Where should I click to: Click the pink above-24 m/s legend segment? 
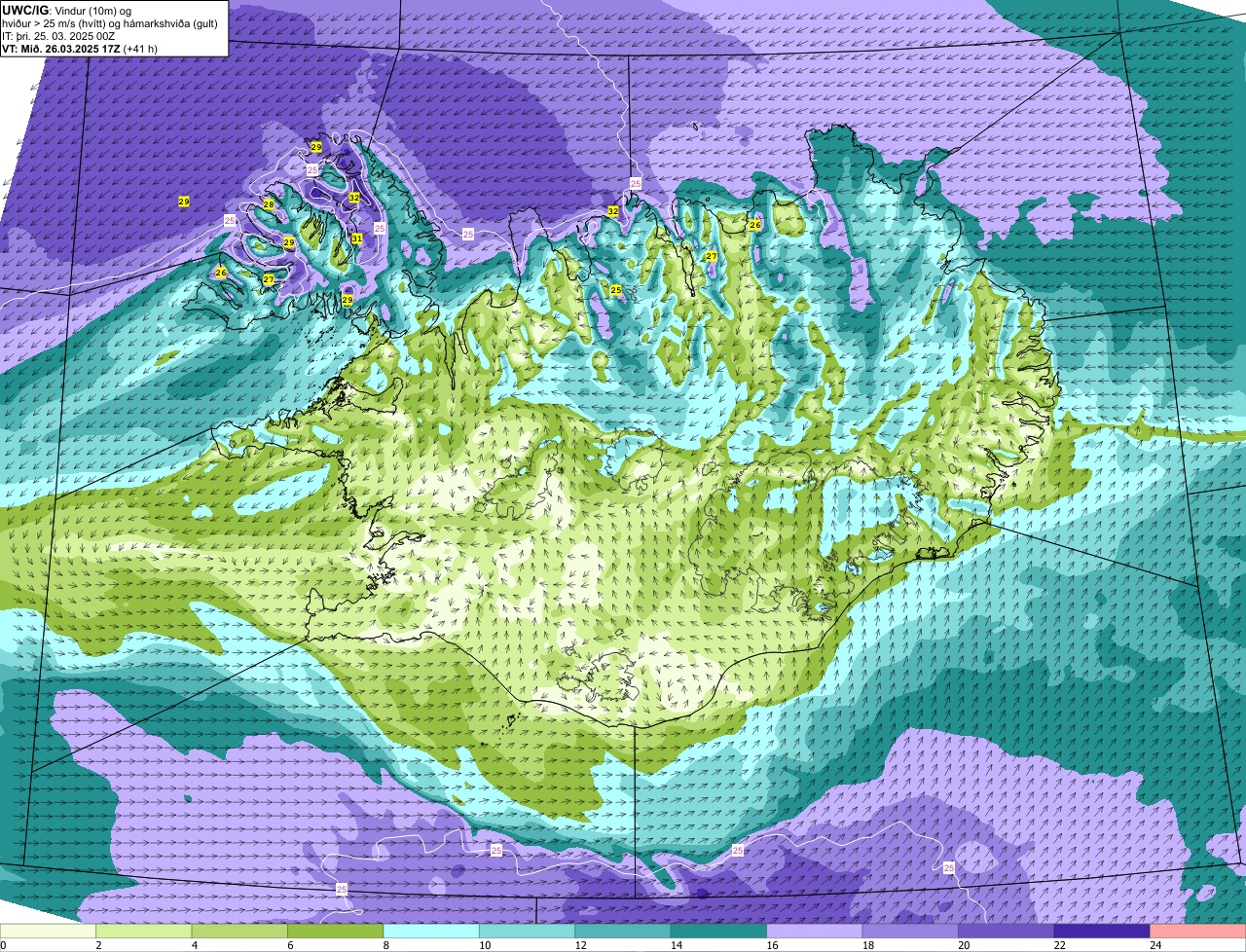1198,931
